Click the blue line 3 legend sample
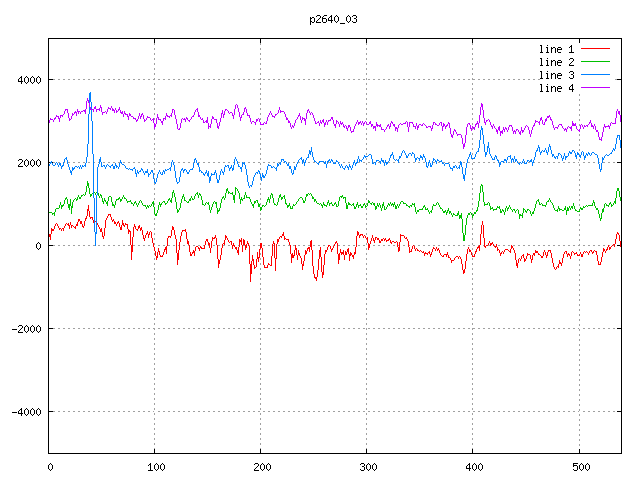The image size is (640, 480). coord(595,75)
